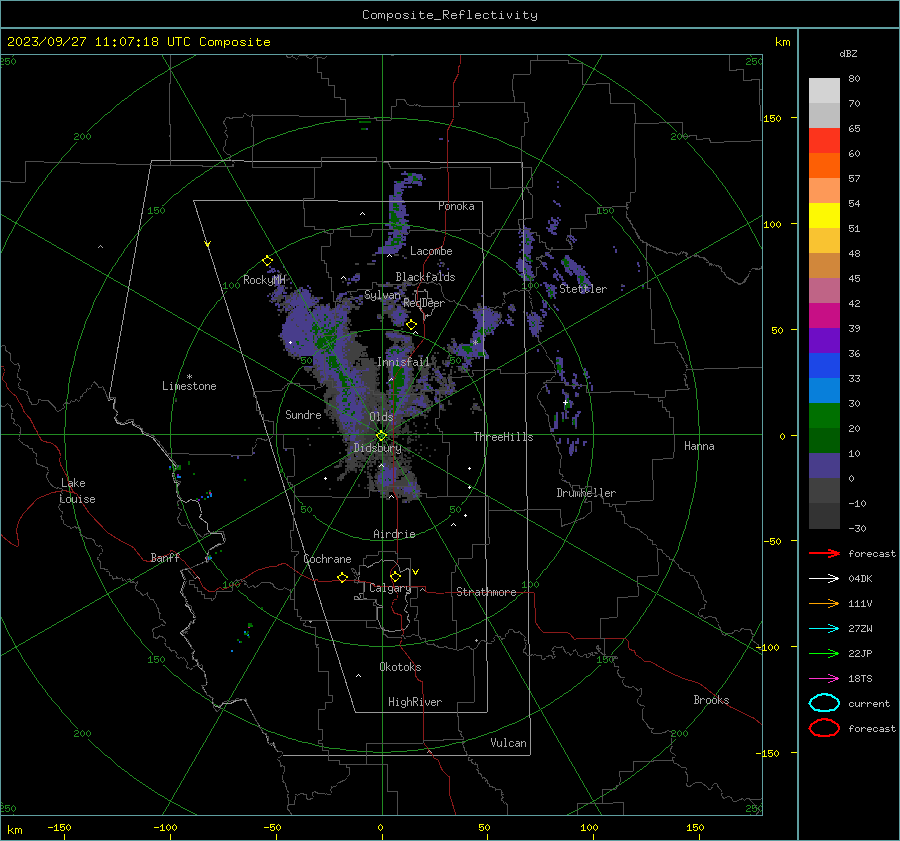
Task: Click the Didsbury city label
Action: pyautogui.click(x=377, y=448)
